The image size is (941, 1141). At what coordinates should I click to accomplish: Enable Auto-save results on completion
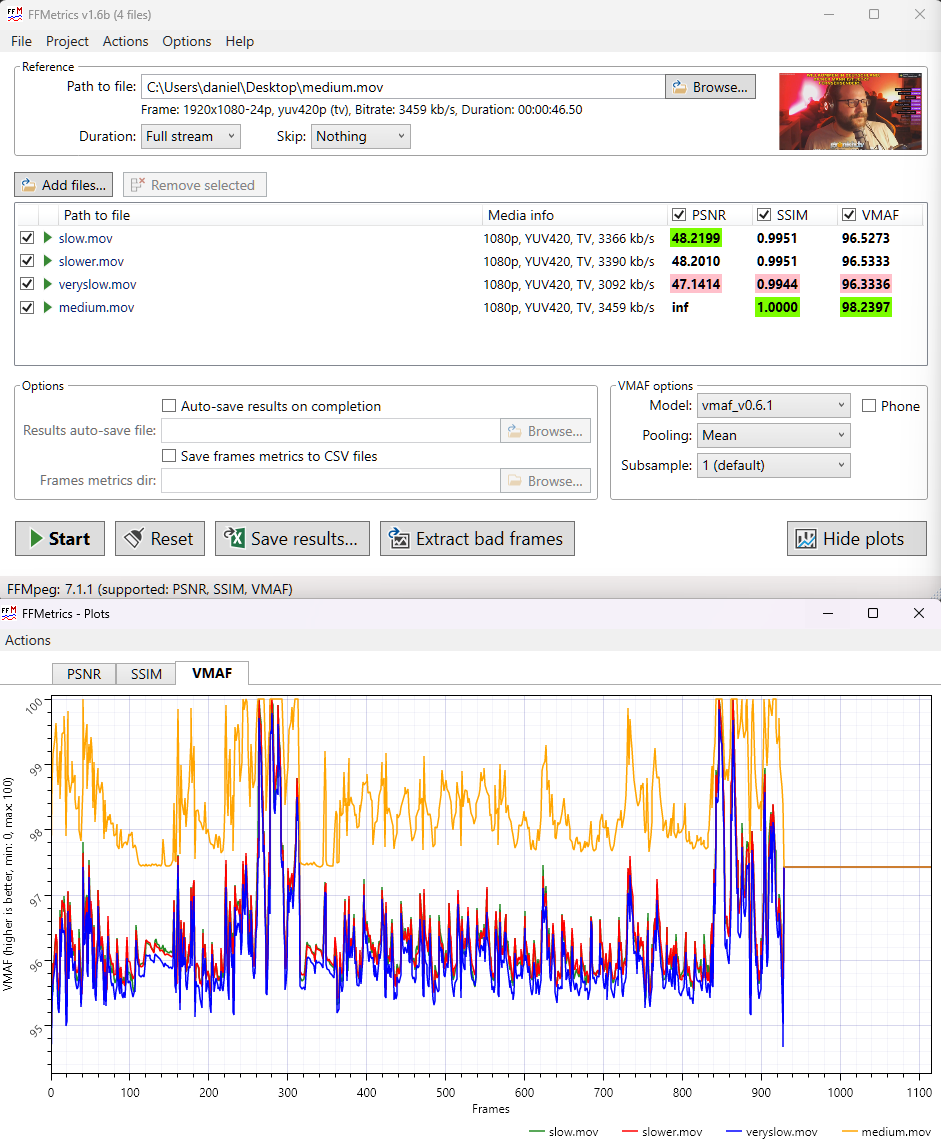pos(169,406)
